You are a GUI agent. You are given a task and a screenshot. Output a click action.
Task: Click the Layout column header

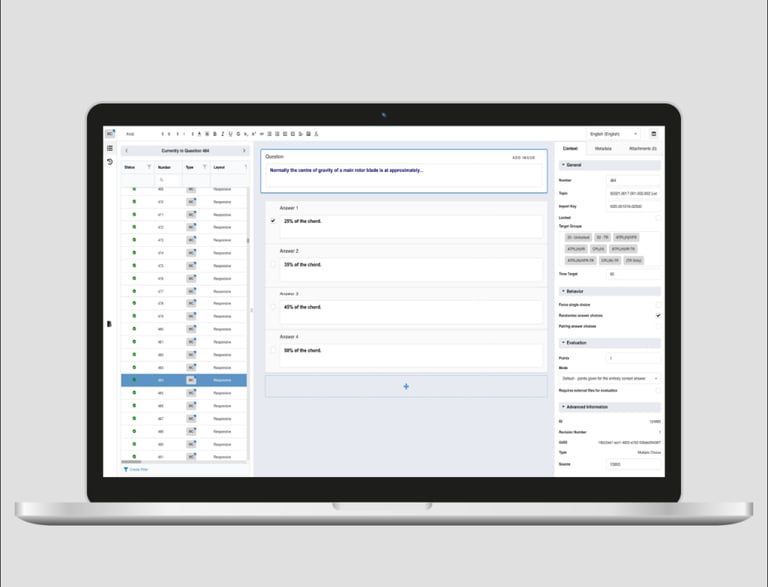[x=219, y=167]
